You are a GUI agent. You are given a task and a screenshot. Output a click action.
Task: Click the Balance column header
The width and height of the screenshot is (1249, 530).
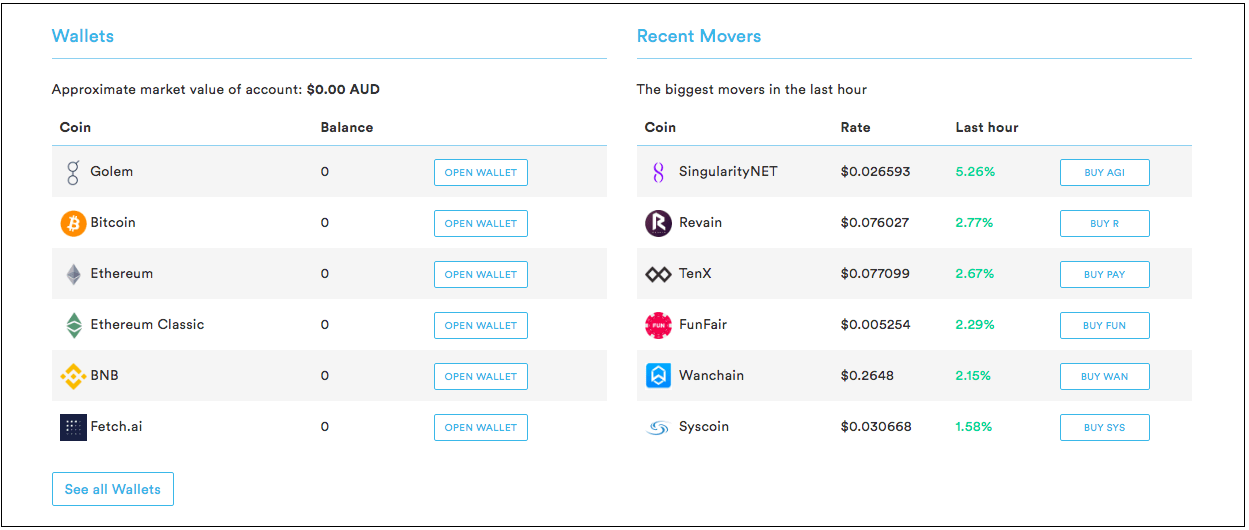coord(347,127)
